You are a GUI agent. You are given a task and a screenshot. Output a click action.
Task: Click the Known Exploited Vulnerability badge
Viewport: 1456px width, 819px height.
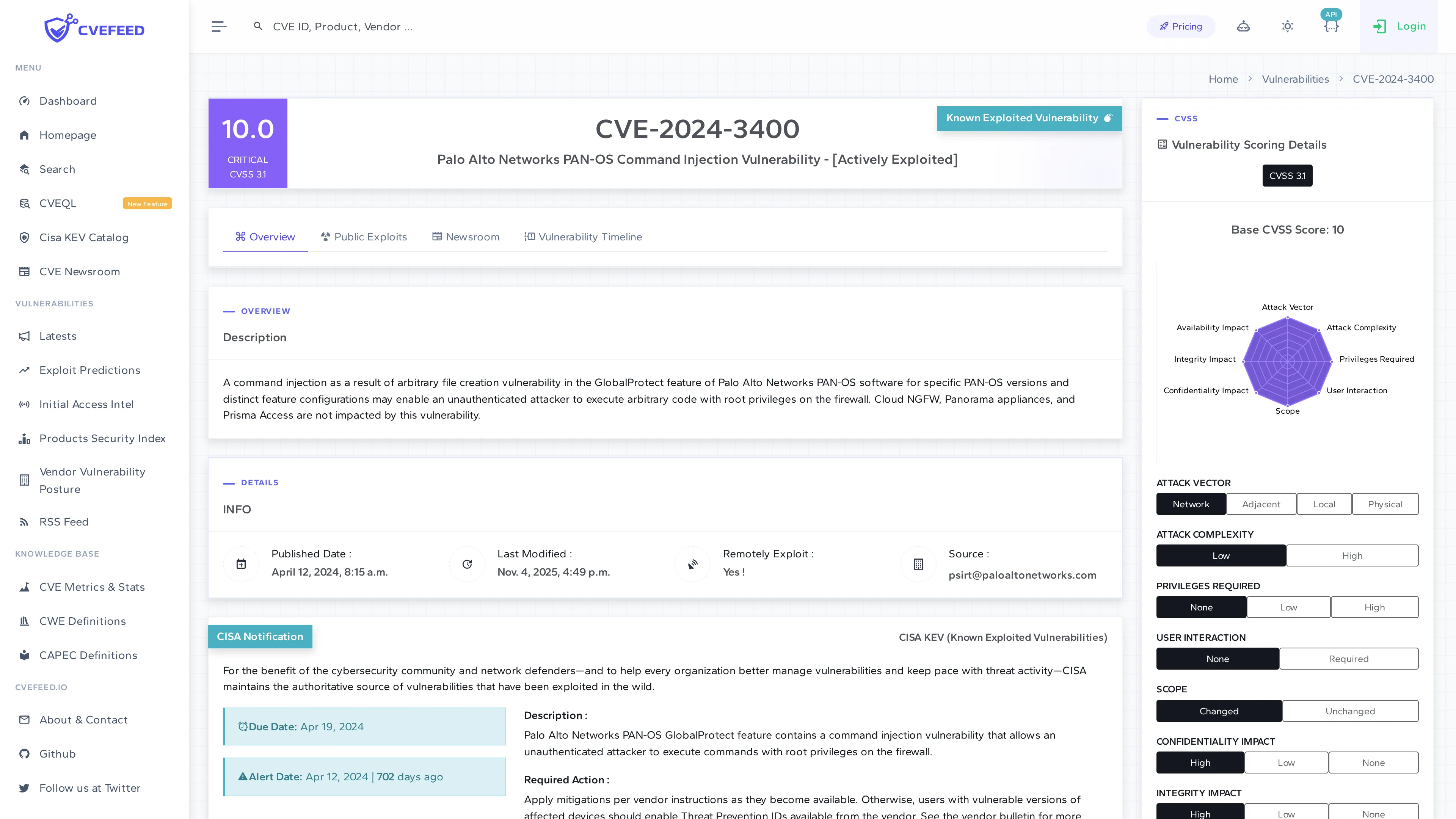[1029, 118]
